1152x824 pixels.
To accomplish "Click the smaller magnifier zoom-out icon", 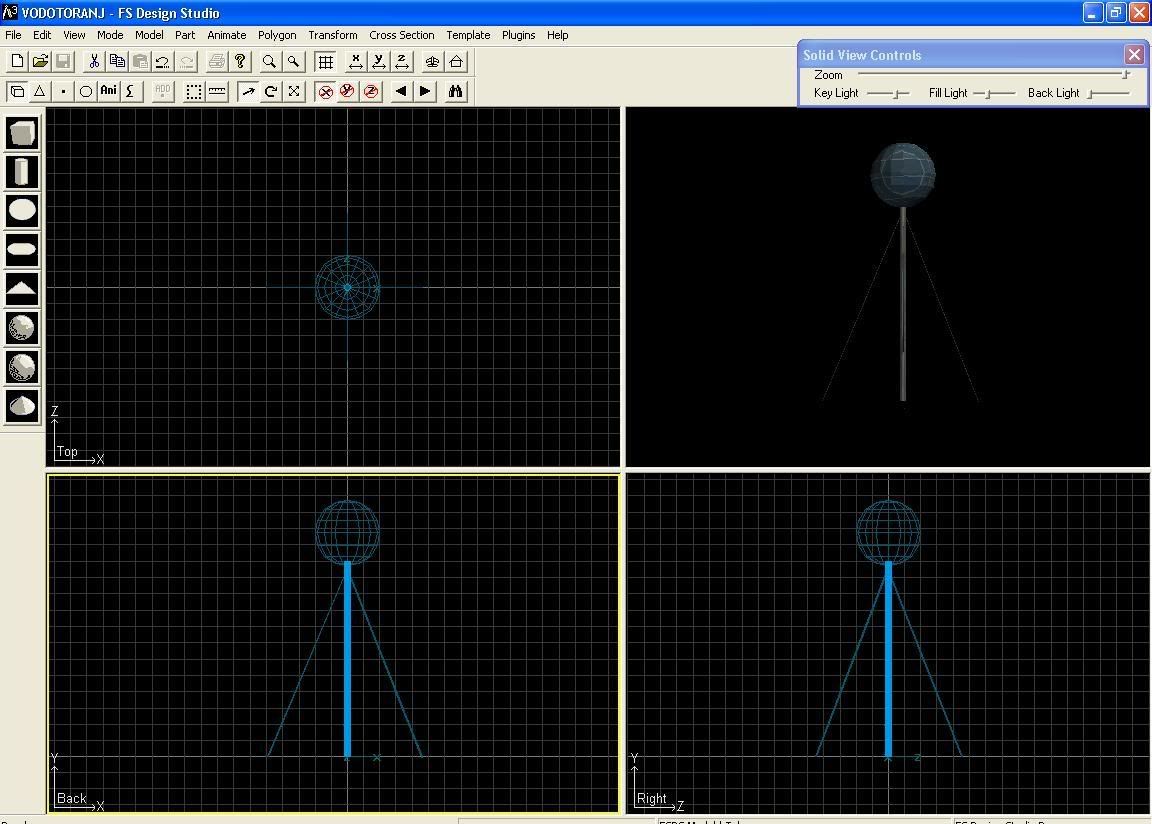I will [x=293, y=62].
